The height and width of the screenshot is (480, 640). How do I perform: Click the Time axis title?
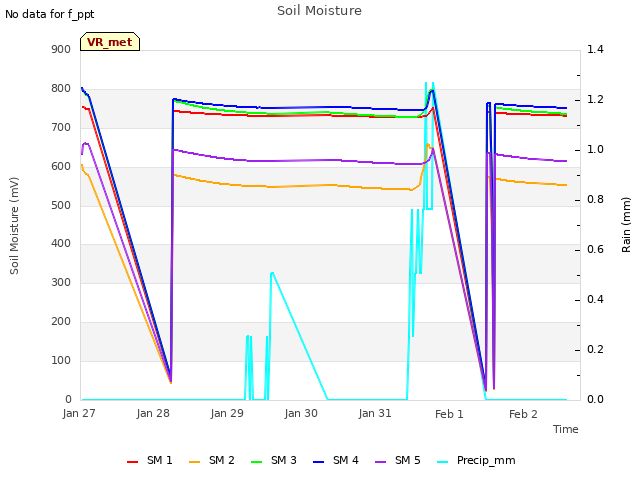tap(566, 429)
